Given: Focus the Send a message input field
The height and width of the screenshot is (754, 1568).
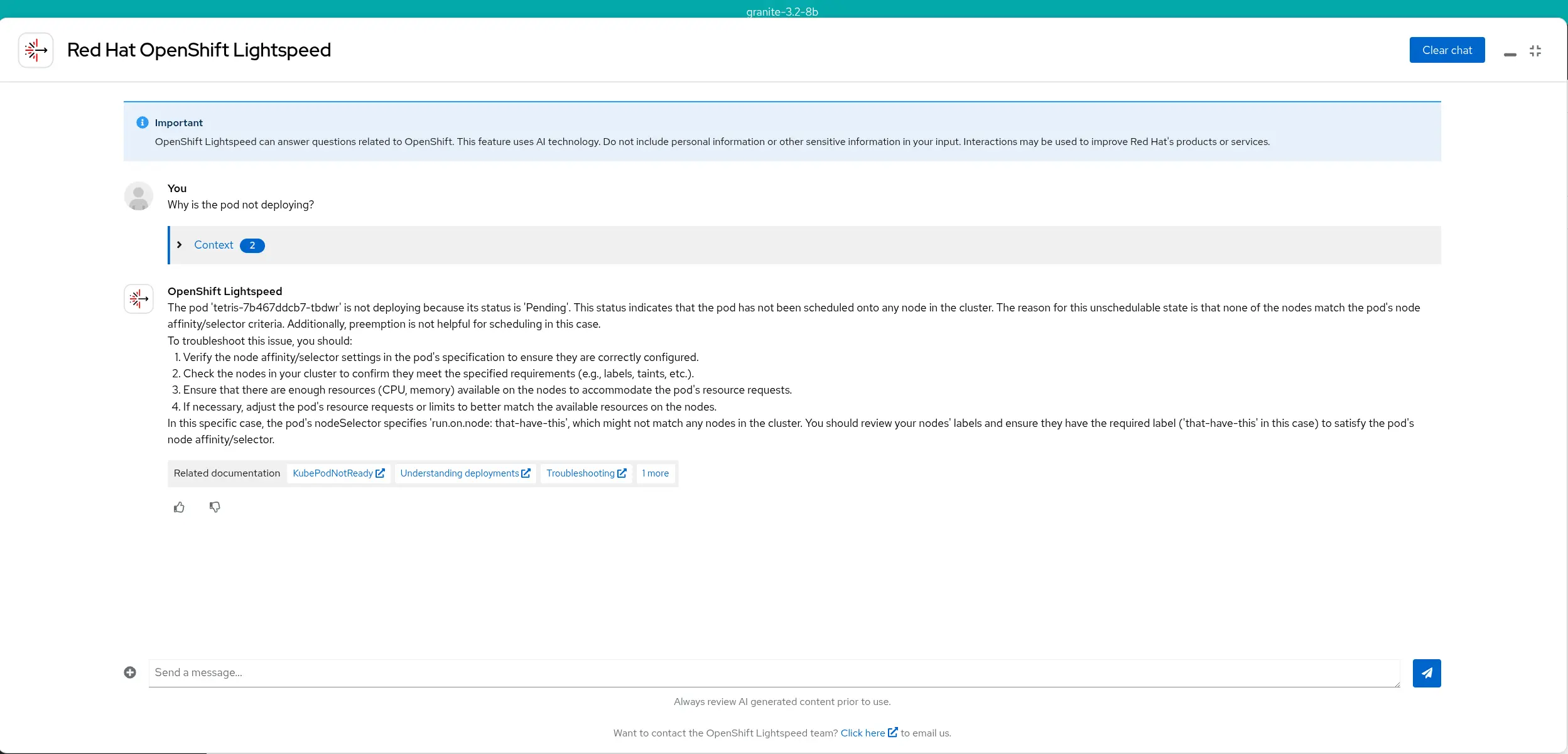Looking at the screenshot, I should pos(774,673).
